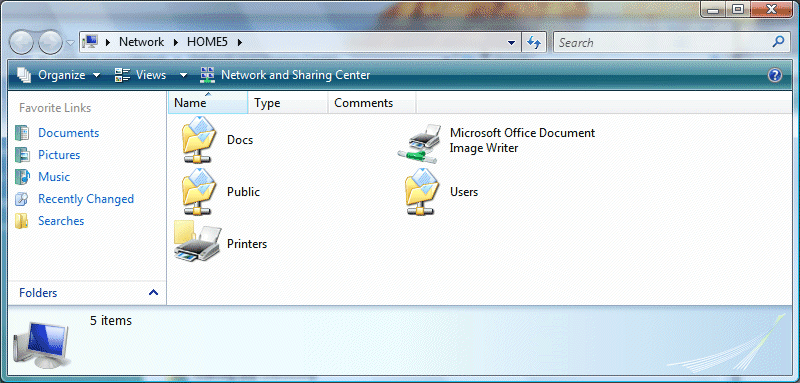Select the Users label text
The width and height of the screenshot is (800, 383).
pyautogui.click(x=464, y=192)
